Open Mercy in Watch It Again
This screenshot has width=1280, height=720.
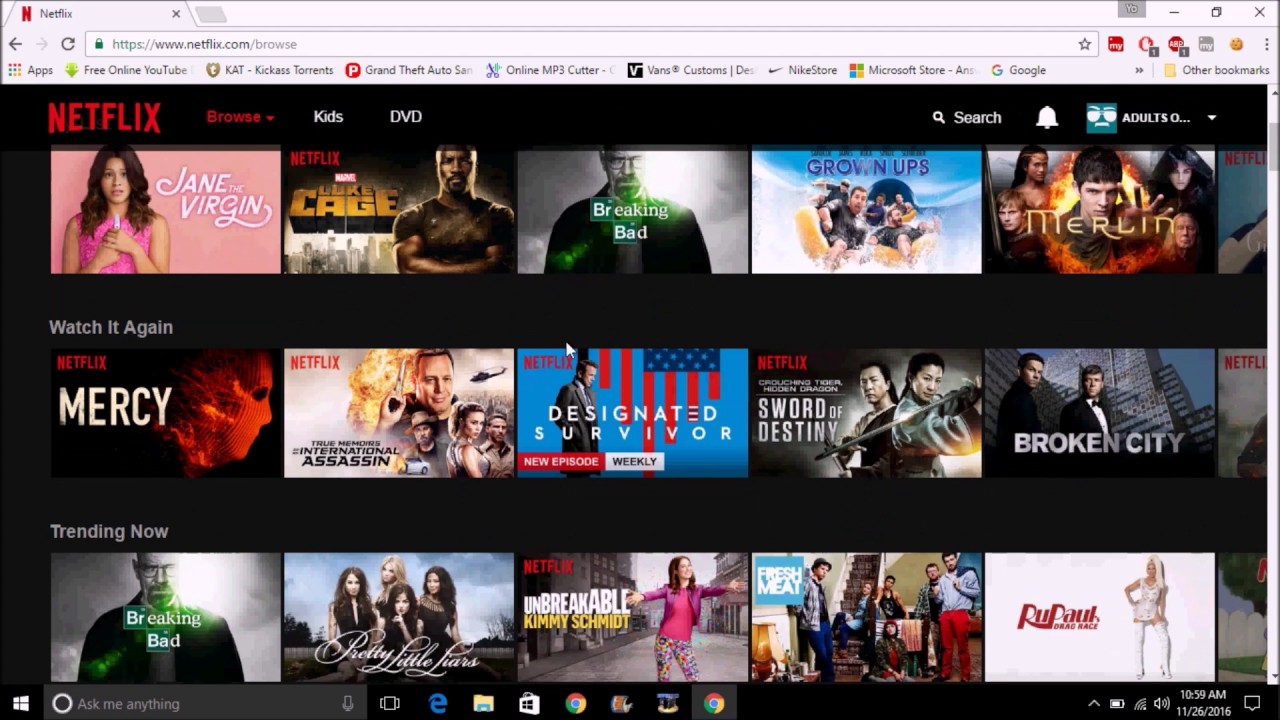coord(166,413)
